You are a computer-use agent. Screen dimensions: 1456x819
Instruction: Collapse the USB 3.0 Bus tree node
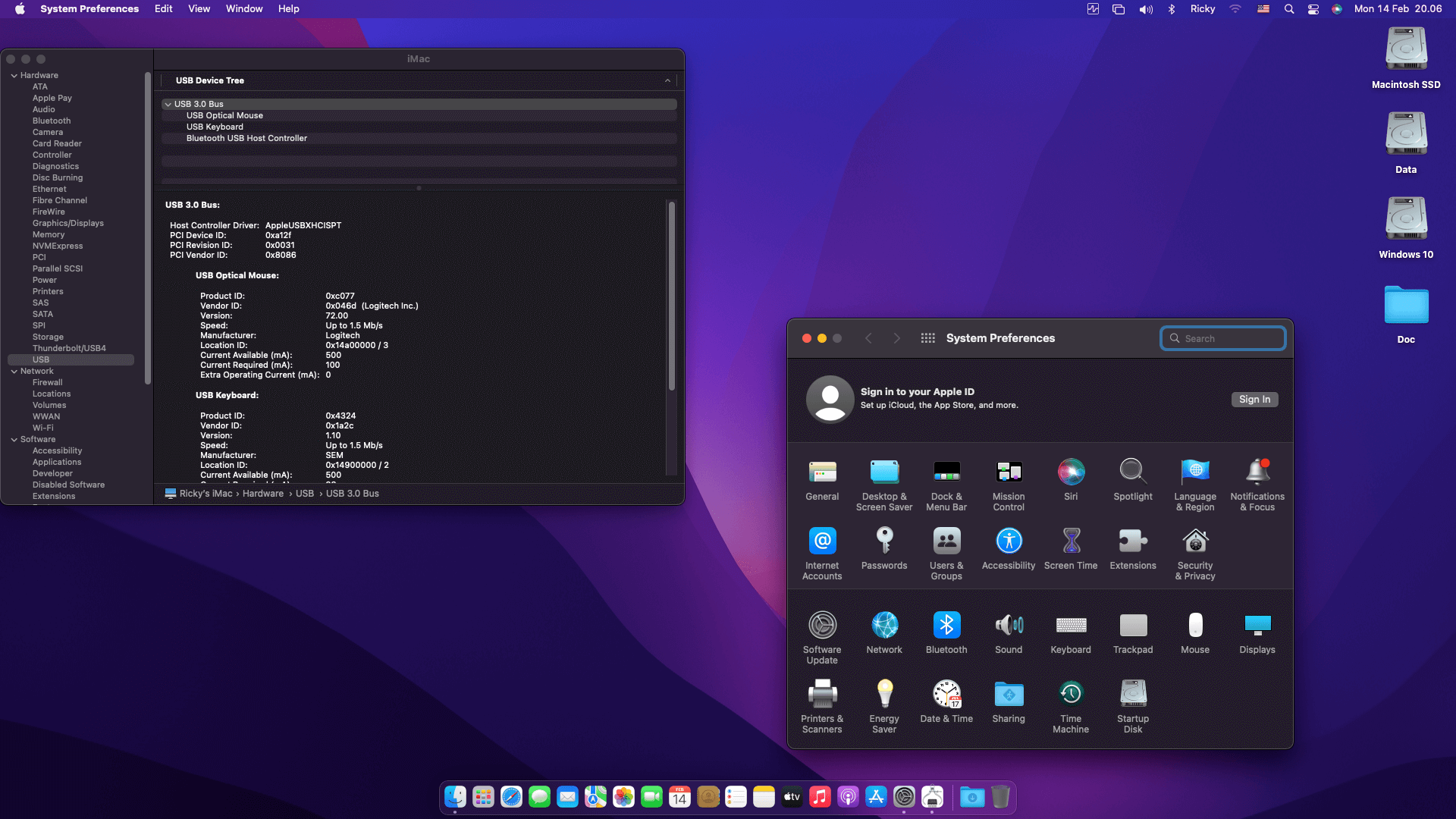[168, 105]
